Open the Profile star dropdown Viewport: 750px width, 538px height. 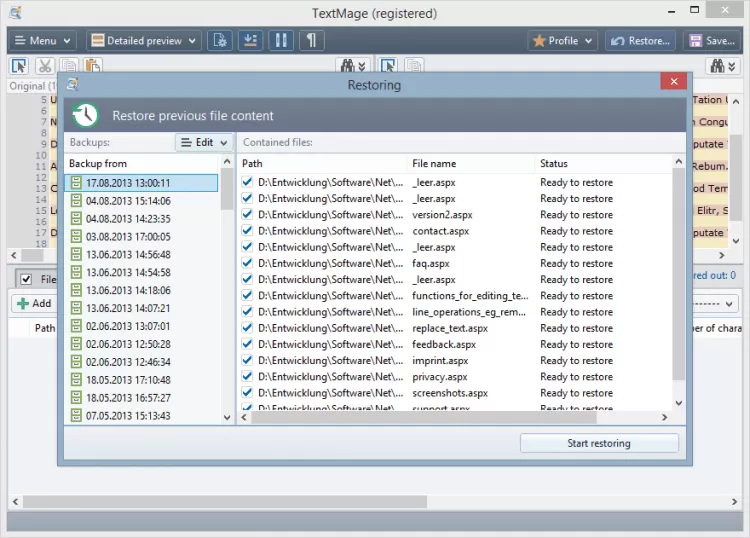tap(562, 41)
